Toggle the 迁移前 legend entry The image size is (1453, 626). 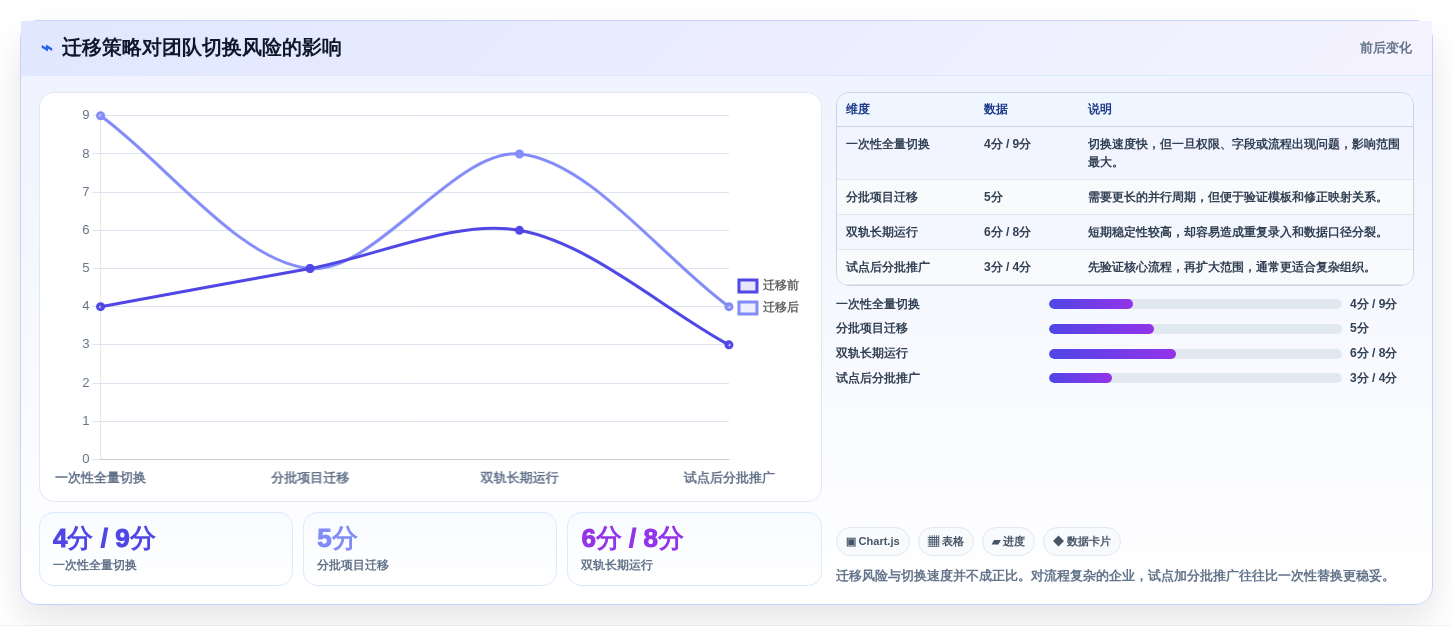pyautogui.click(x=768, y=286)
